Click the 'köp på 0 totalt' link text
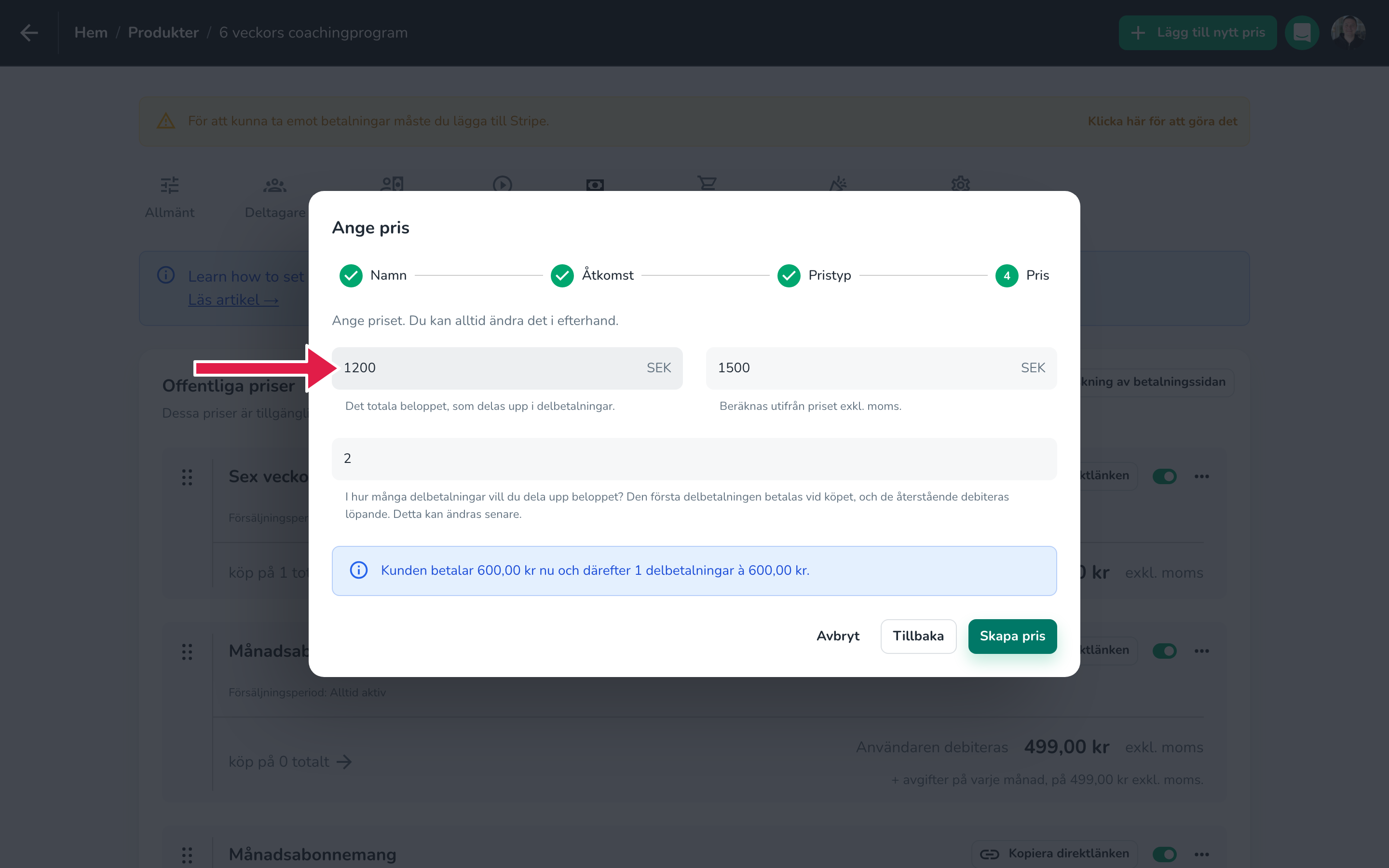 point(279,762)
